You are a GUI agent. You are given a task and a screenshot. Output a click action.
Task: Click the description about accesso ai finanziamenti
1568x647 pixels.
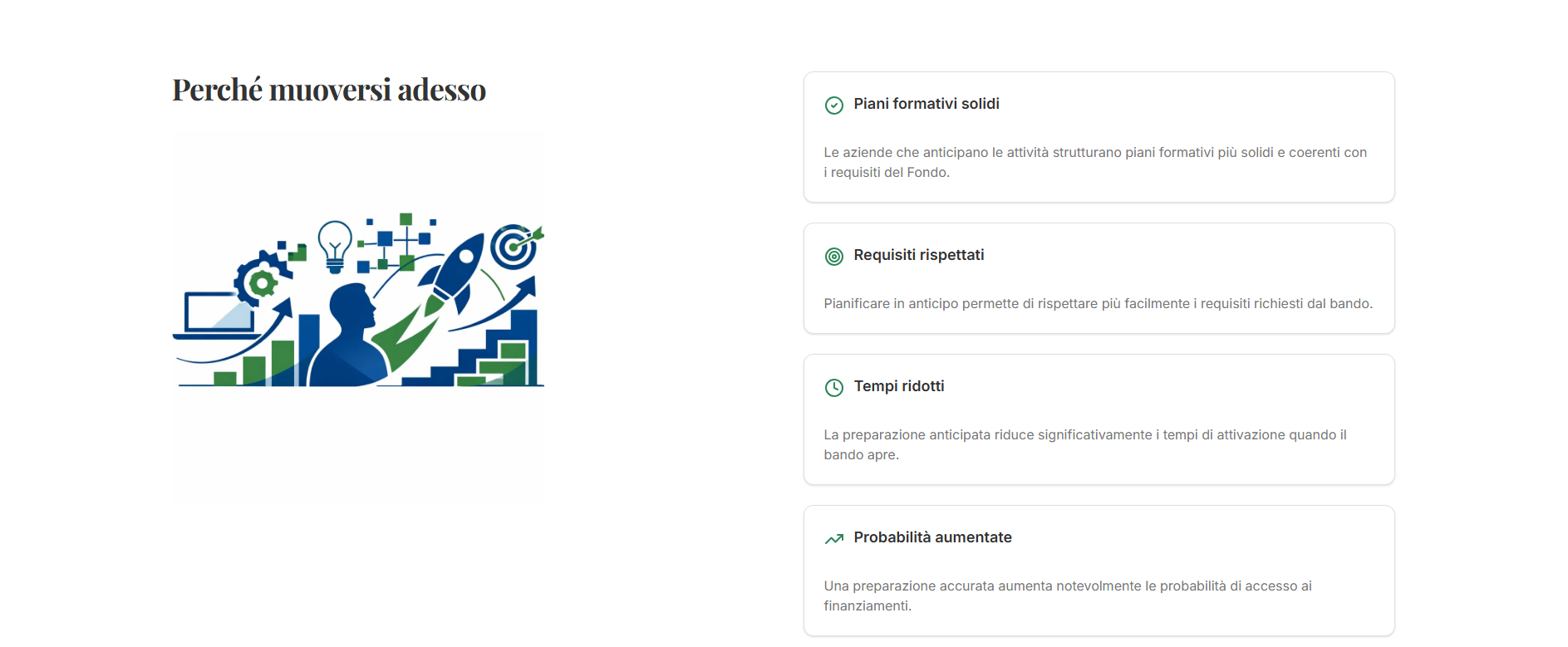click(1067, 596)
